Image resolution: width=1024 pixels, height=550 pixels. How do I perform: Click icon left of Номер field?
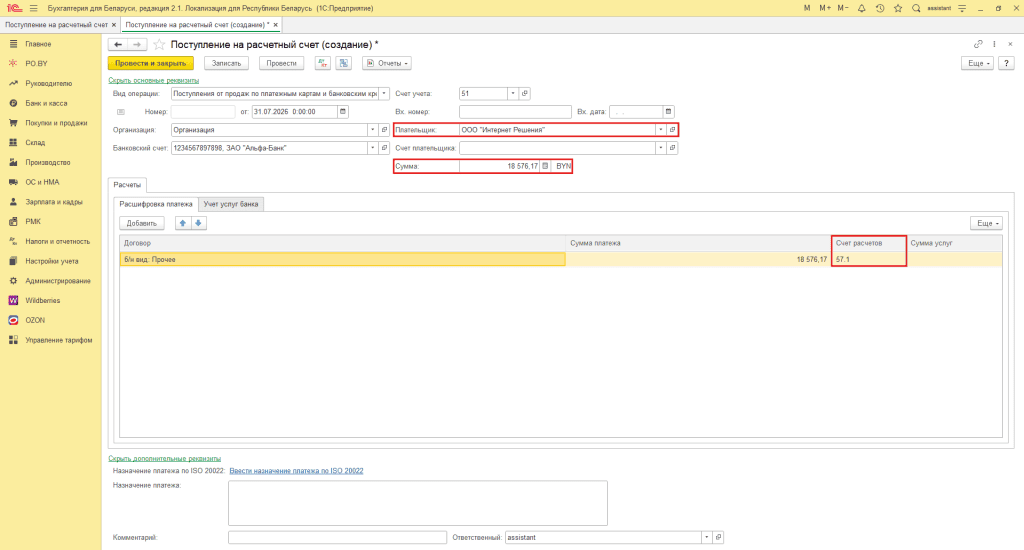pyautogui.click(x=121, y=112)
